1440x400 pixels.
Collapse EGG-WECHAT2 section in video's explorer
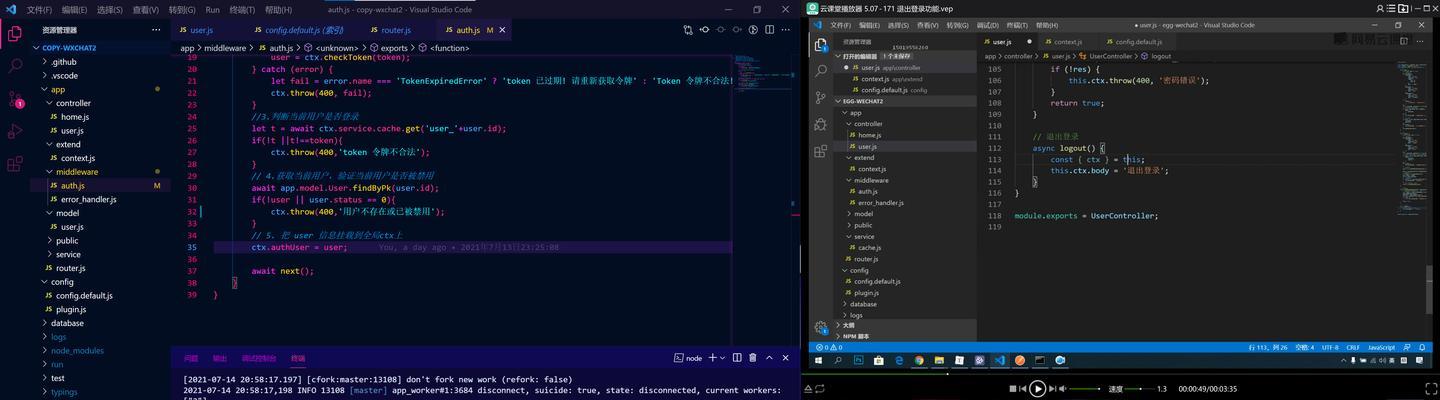point(905,101)
